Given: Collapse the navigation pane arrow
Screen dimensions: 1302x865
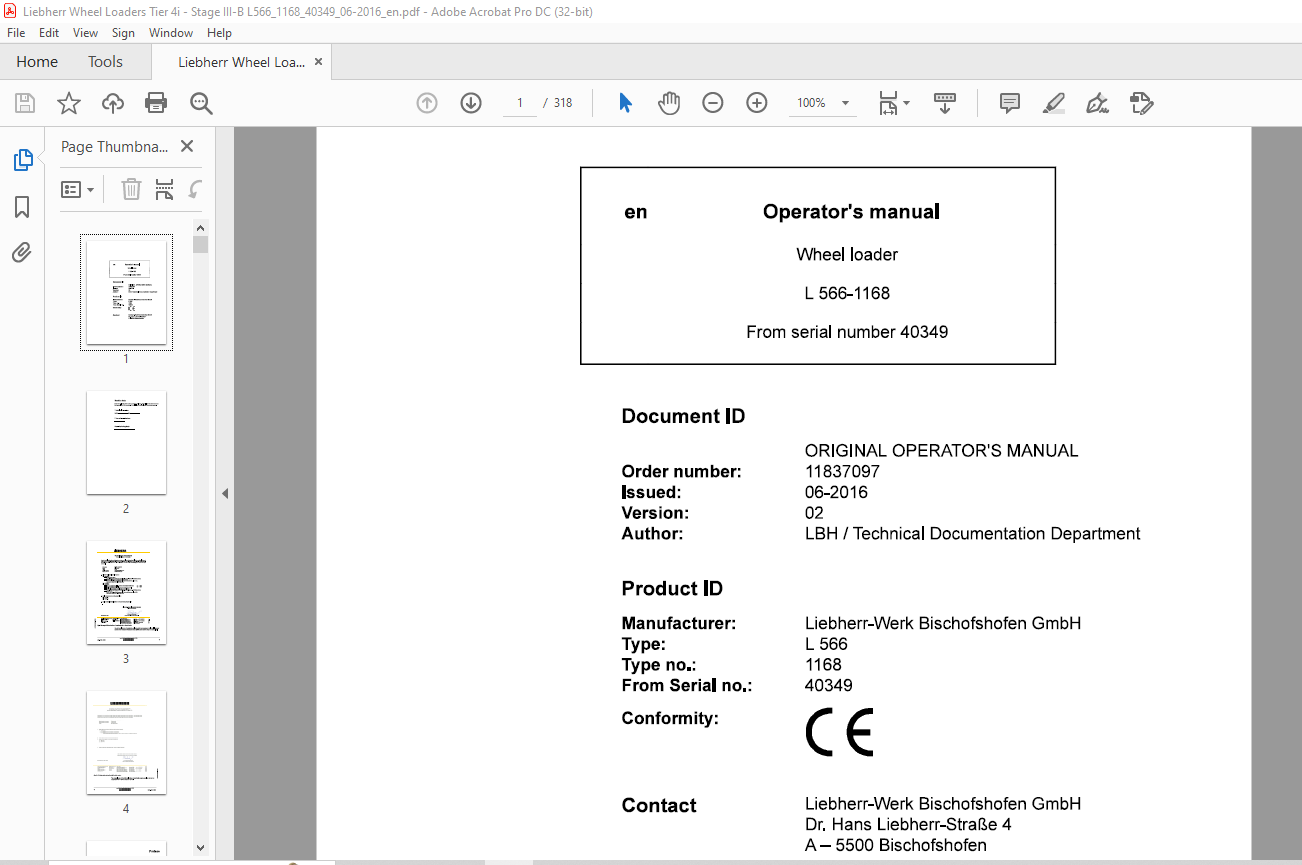Looking at the screenshot, I should pos(225,493).
